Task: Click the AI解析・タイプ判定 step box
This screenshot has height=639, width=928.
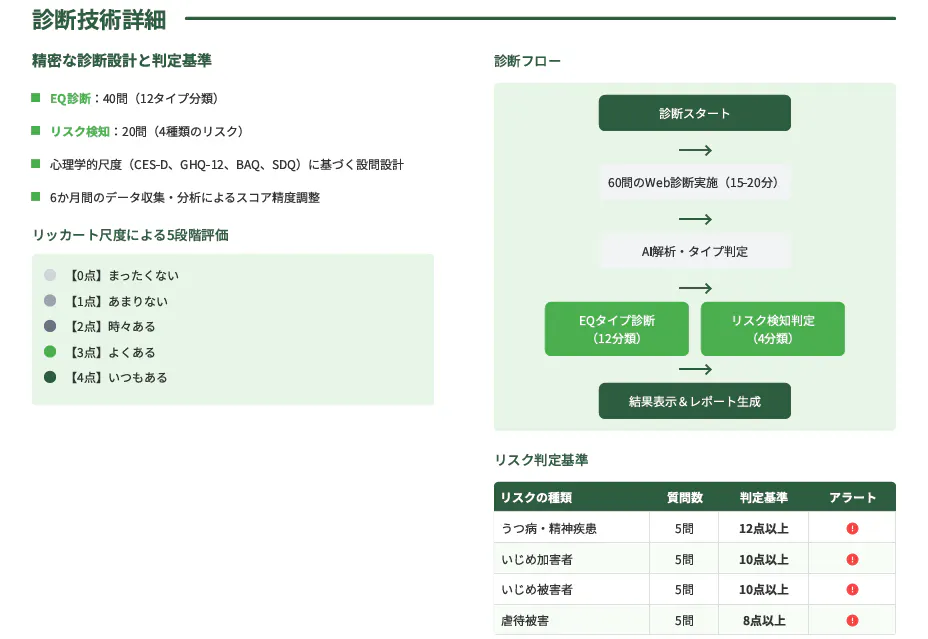Action: coord(695,251)
